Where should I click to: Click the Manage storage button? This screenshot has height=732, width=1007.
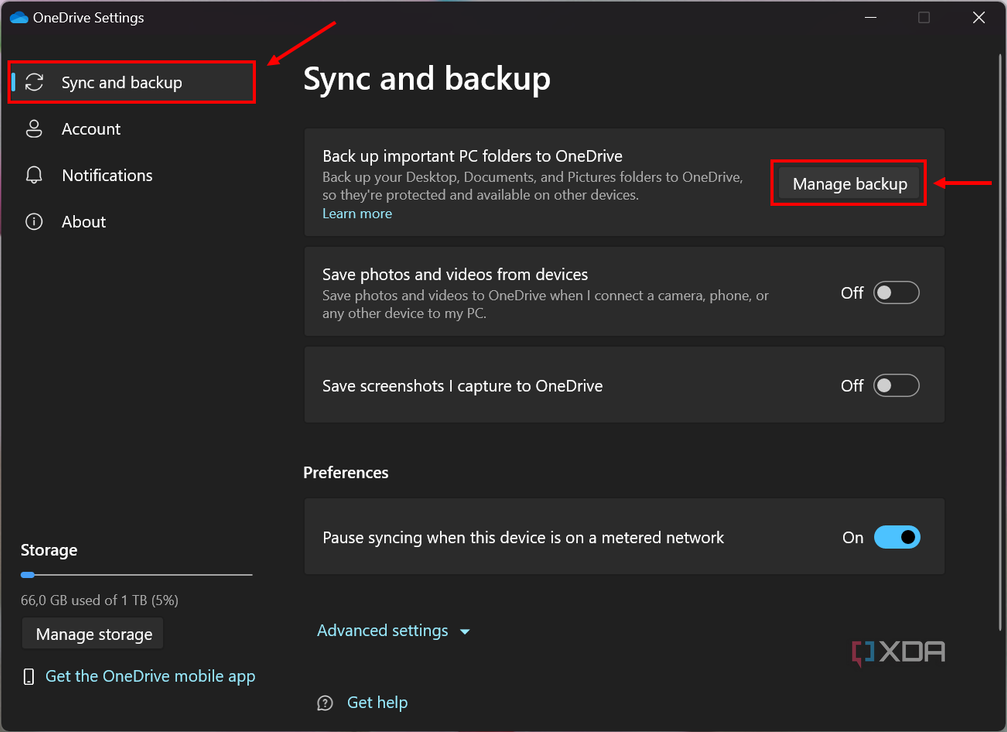pos(92,633)
